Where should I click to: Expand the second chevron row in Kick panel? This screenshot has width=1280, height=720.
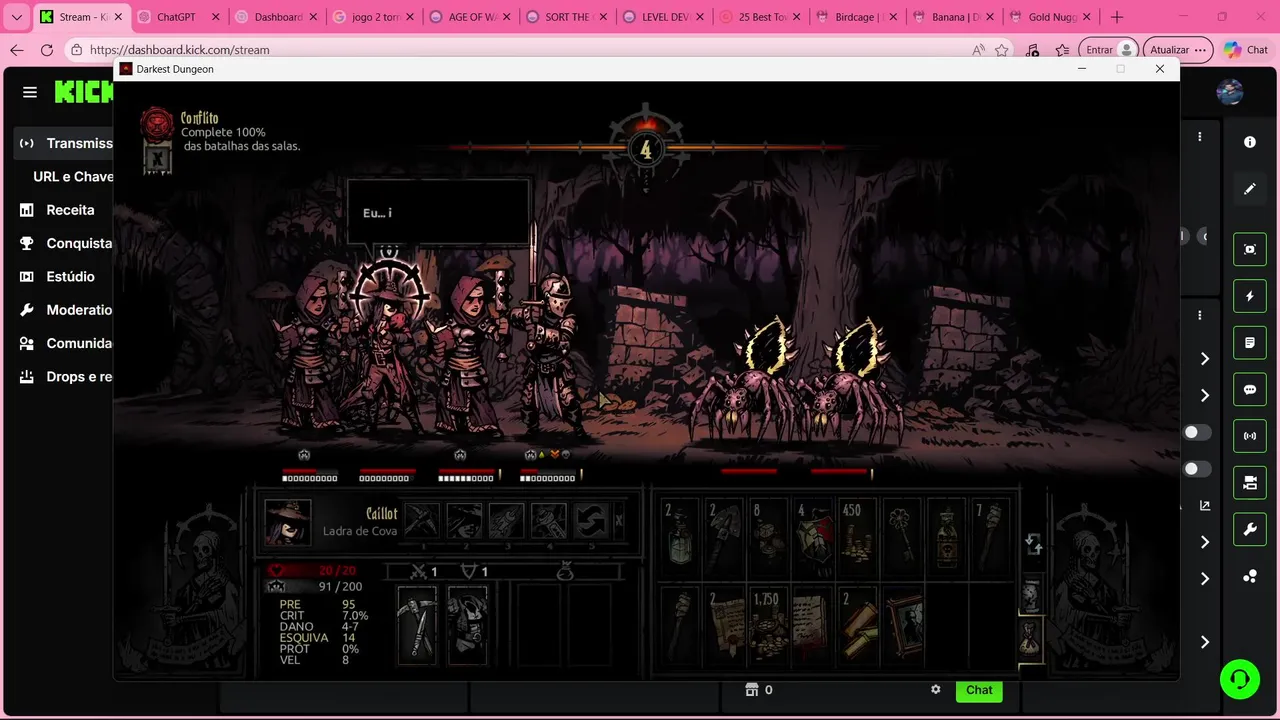1204,396
